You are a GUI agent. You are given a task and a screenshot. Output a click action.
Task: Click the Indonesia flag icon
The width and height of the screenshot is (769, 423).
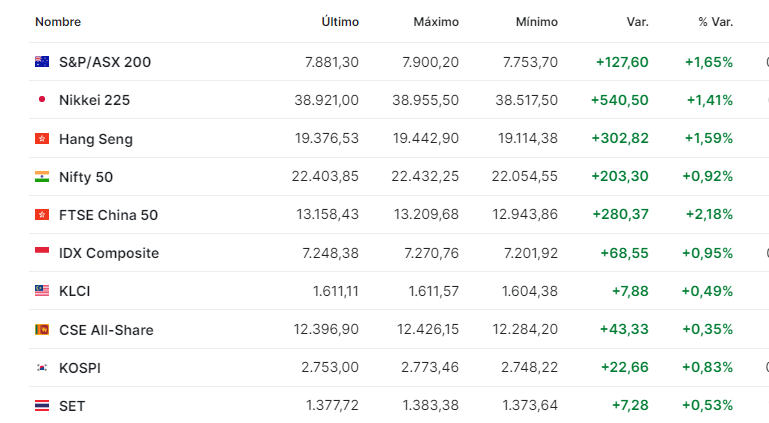click(x=42, y=253)
